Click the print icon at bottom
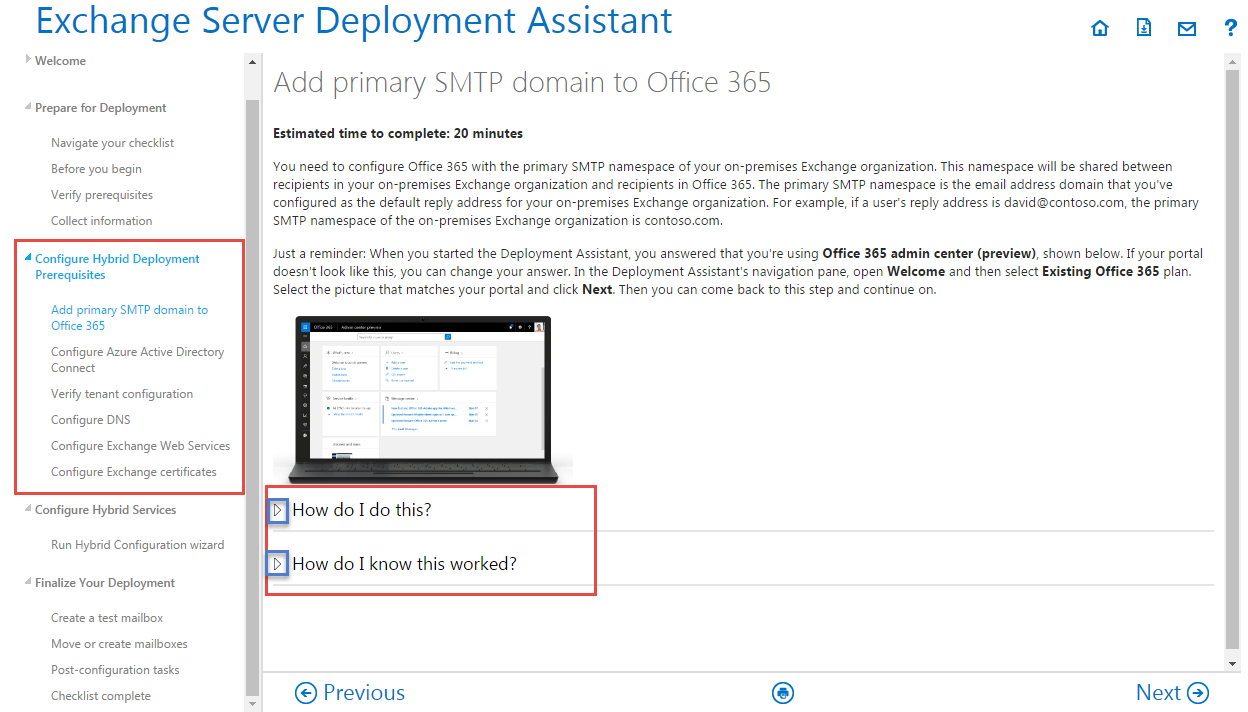This screenshot has height=712, width=1248. [783, 693]
